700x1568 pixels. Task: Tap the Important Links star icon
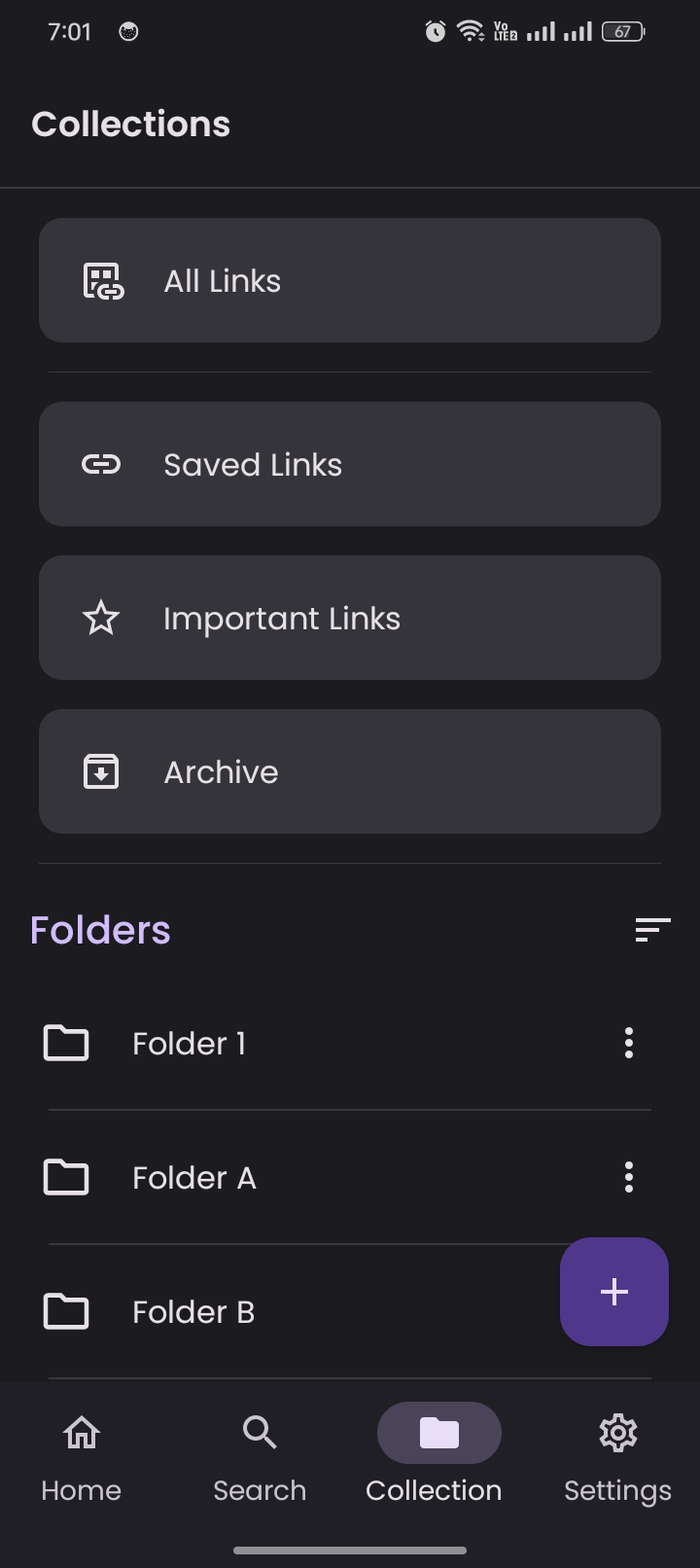[x=101, y=619]
